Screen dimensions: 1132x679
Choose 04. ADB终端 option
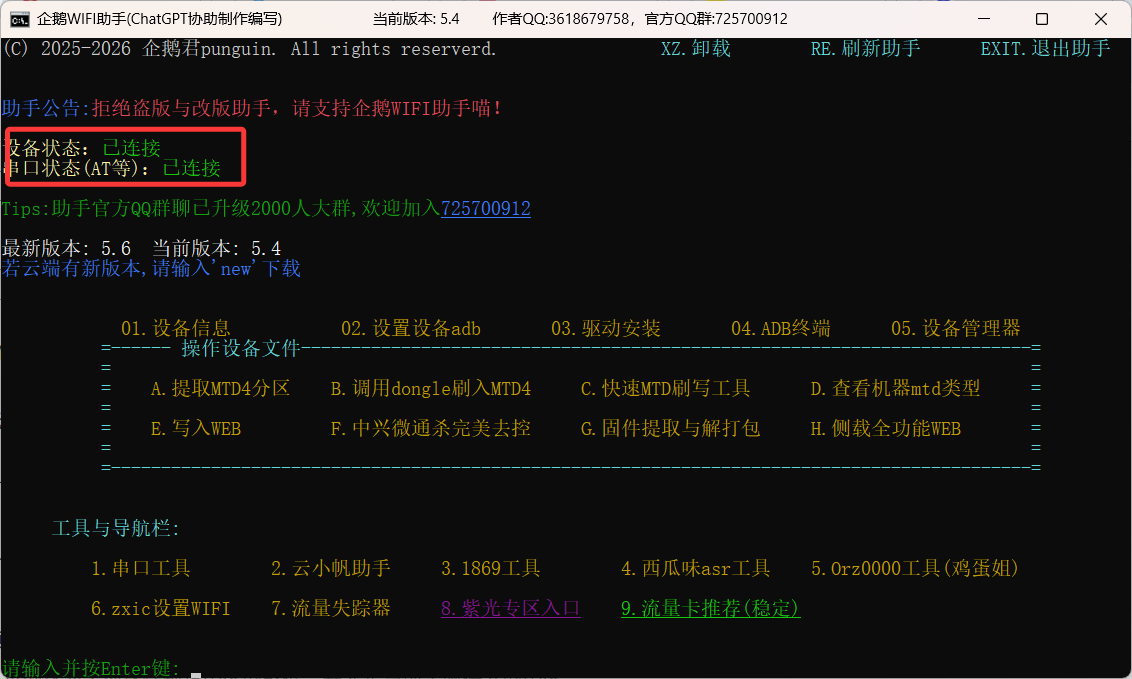coord(780,328)
